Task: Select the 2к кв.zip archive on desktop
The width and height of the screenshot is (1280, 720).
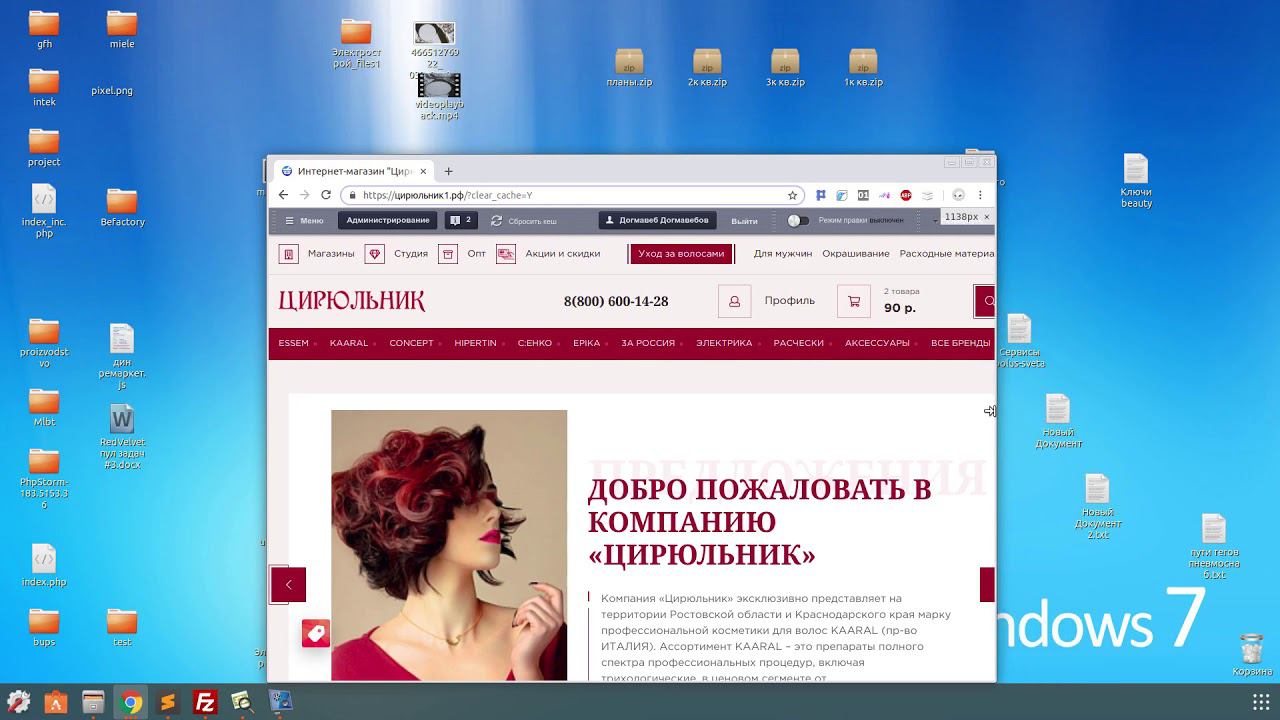Action: (x=707, y=68)
